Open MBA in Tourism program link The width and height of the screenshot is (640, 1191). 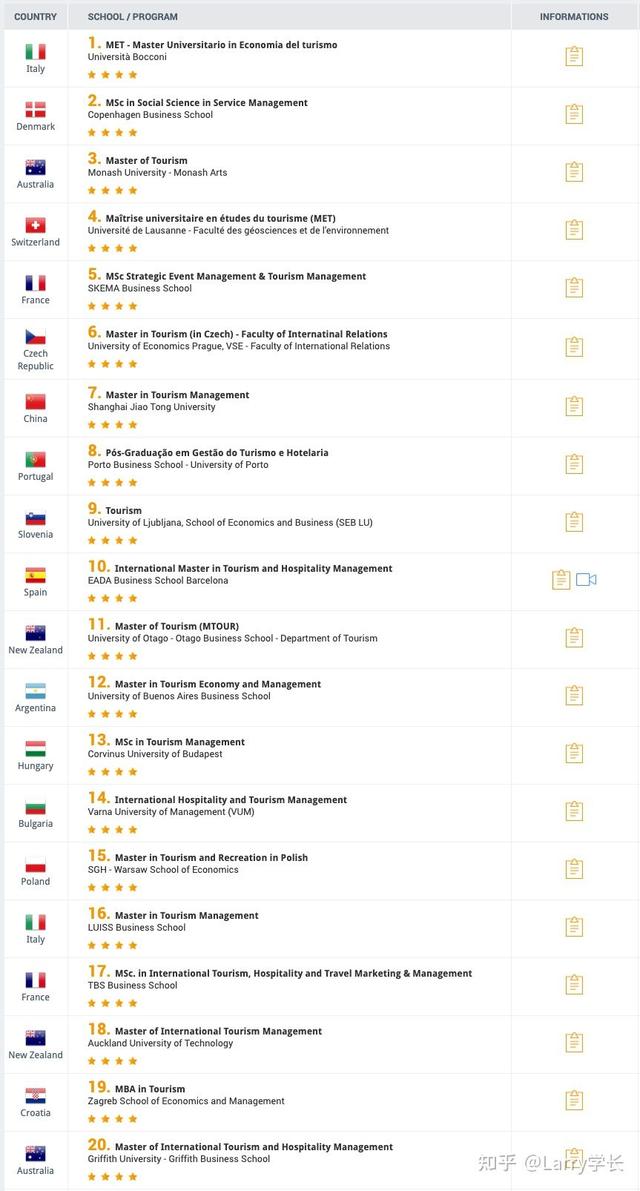coord(150,1088)
